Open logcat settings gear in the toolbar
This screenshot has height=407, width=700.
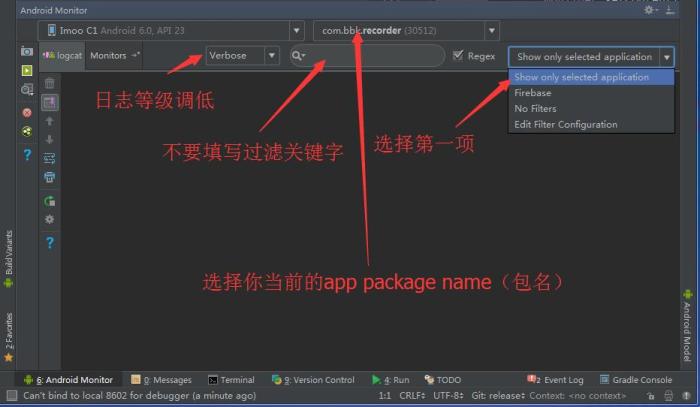(50, 220)
